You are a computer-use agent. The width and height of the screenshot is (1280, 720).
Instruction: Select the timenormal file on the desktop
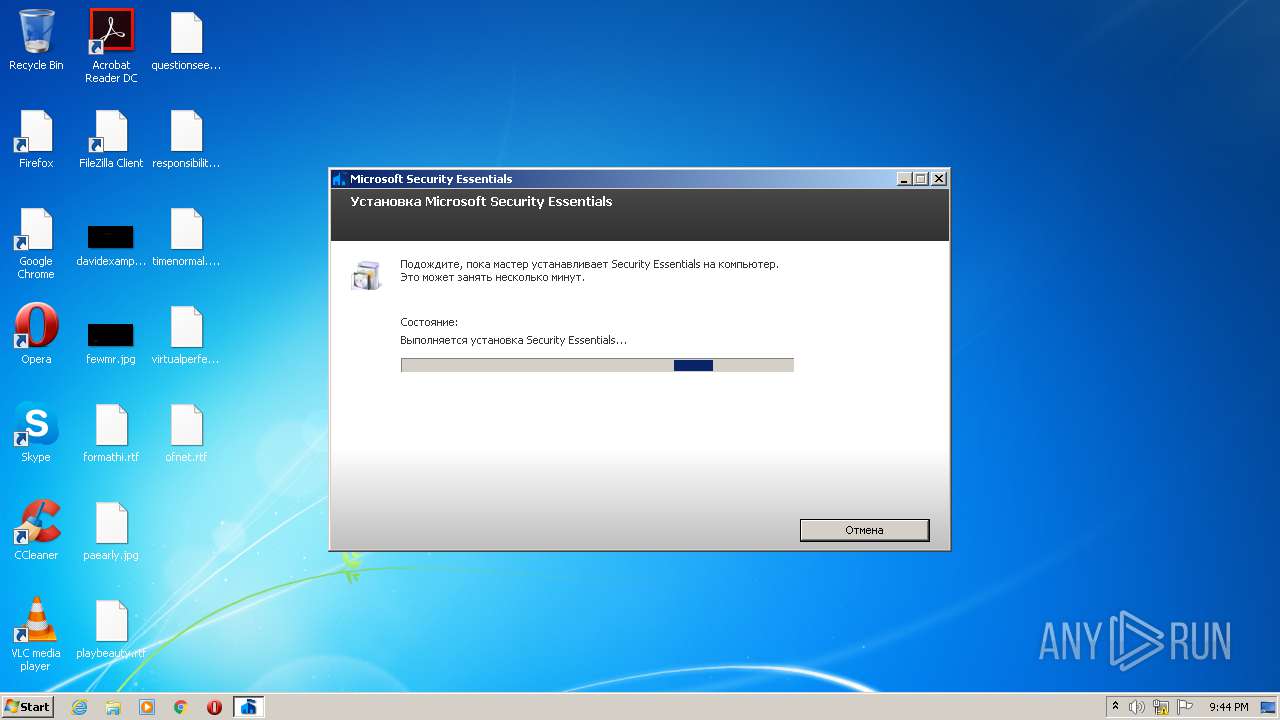point(186,237)
